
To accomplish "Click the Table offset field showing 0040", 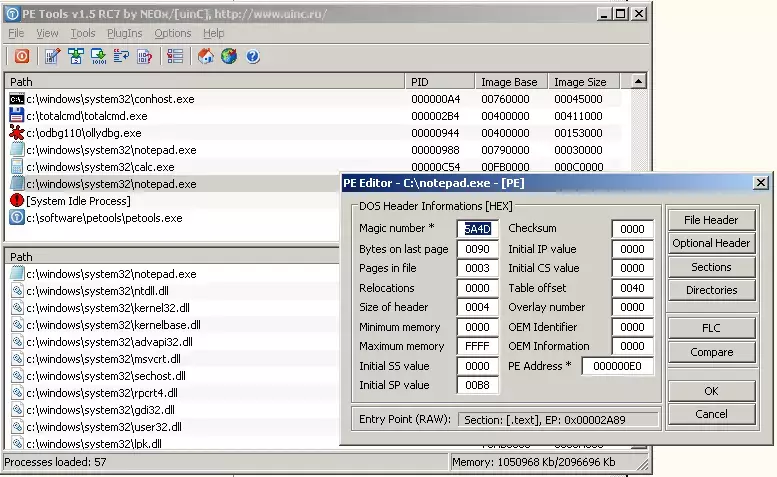I will coord(632,288).
